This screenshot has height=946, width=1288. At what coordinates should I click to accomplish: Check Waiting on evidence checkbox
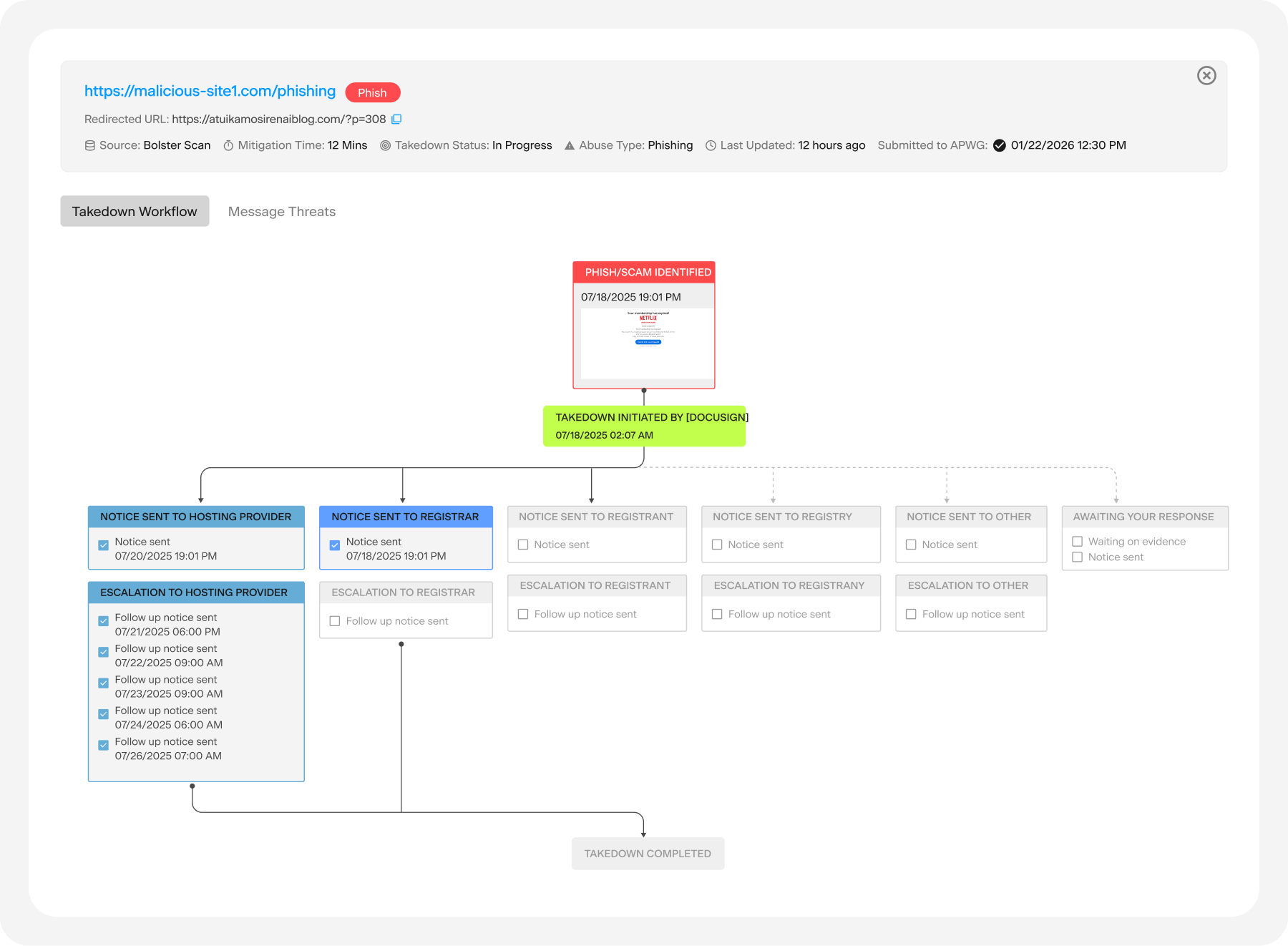(1077, 542)
